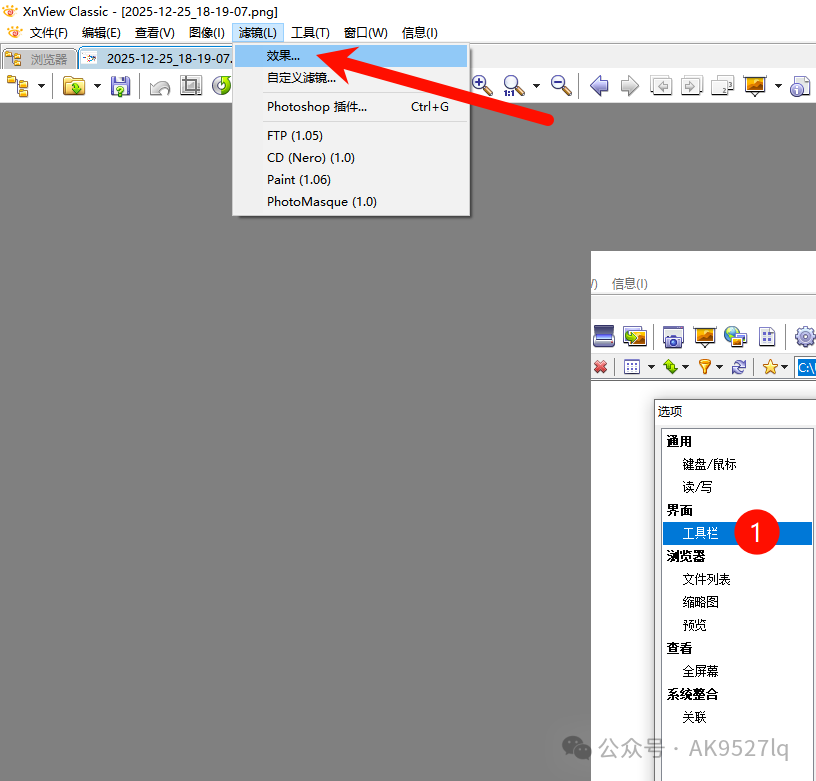Click the red X delete icon
This screenshot has width=816, height=781.
pyautogui.click(x=600, y=367)
